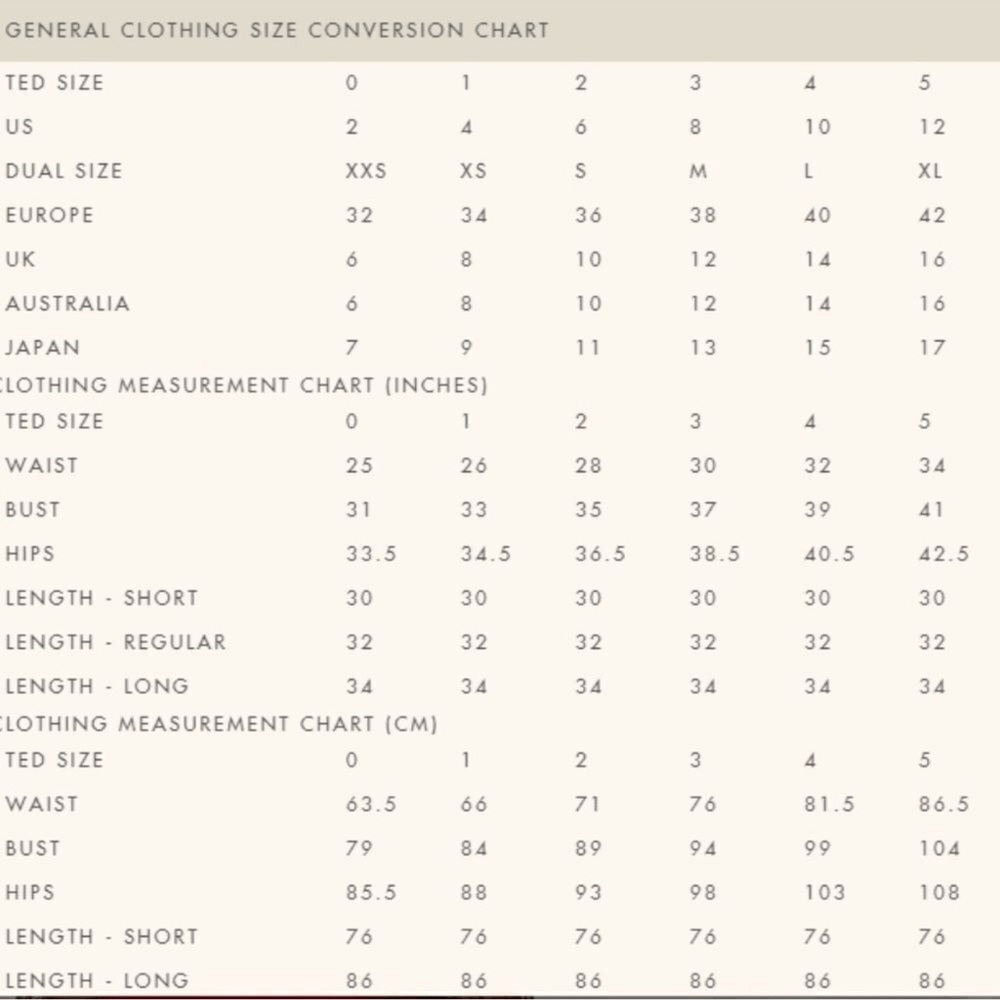Select the 63.5 waist value in centimeters
This screenshot has width=1000, height=1000.
coord(371,804)
